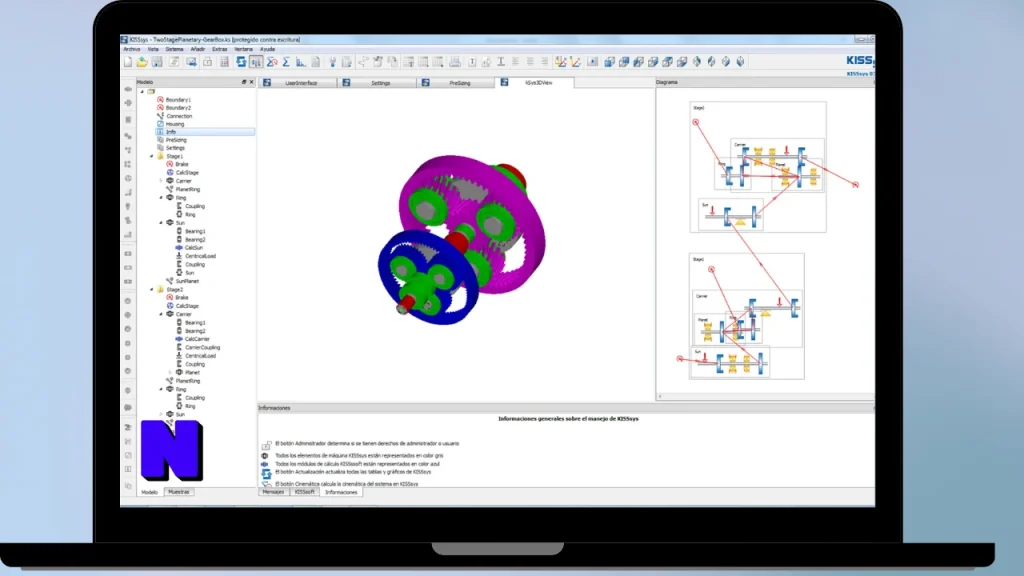Select CarrierCoupling under Stage2 Carrier

click(x=202, y=347)
